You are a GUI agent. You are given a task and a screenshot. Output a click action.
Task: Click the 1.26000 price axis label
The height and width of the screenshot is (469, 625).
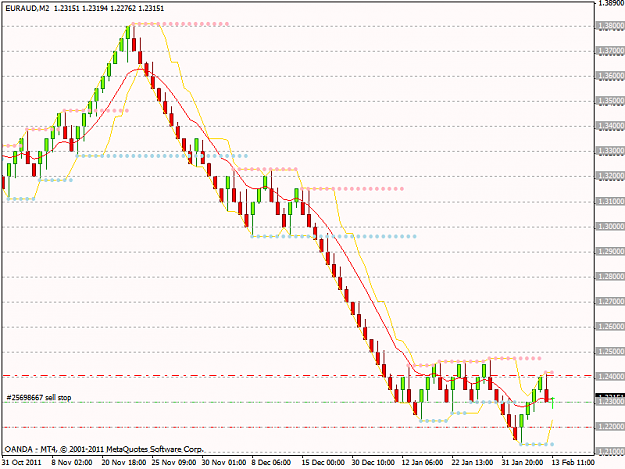click(610, 327)
